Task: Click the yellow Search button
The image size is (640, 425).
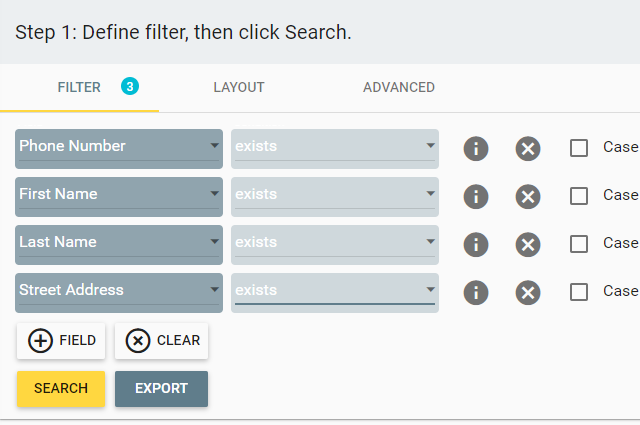Action: [x=61, y=389]
